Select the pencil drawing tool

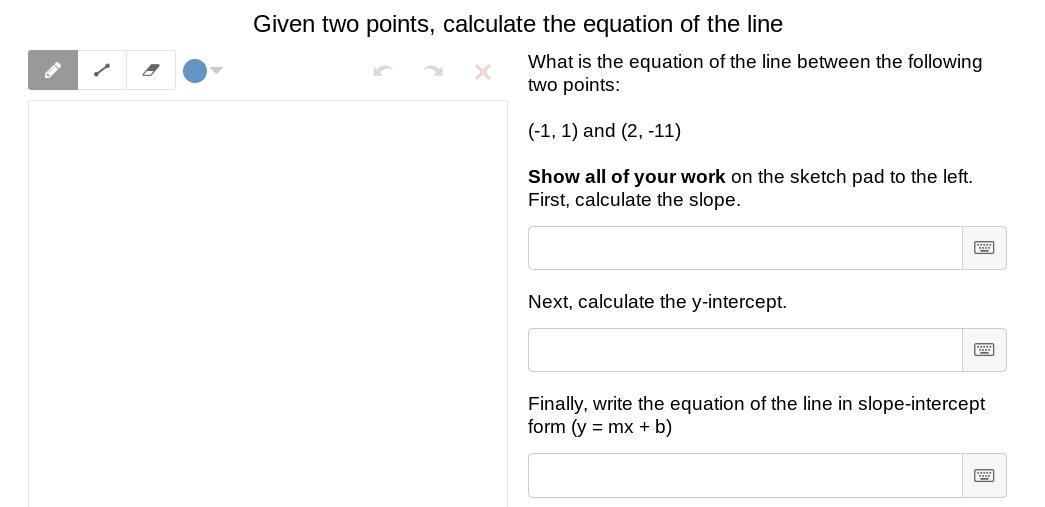pos(53,70)
